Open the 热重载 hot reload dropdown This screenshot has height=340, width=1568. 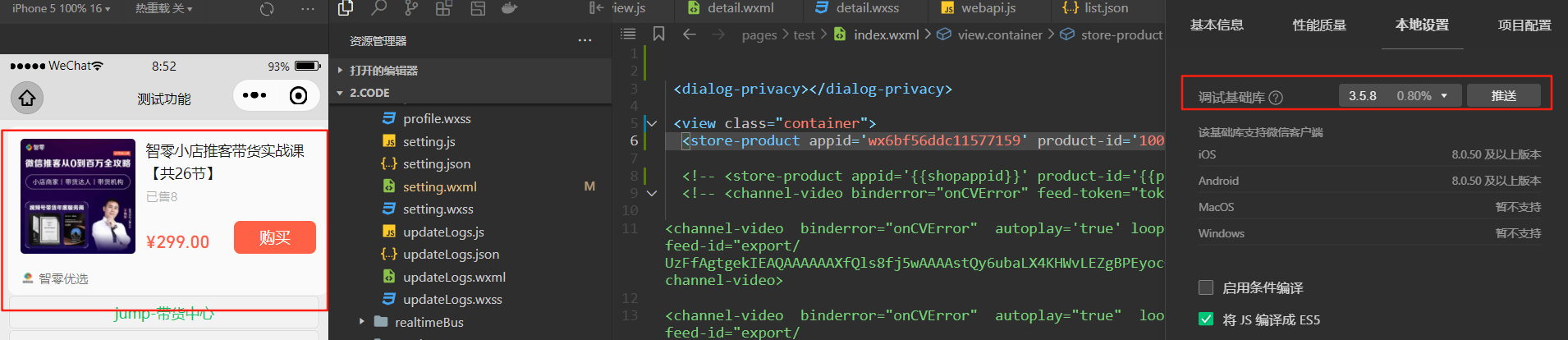[x=163, y=8]
